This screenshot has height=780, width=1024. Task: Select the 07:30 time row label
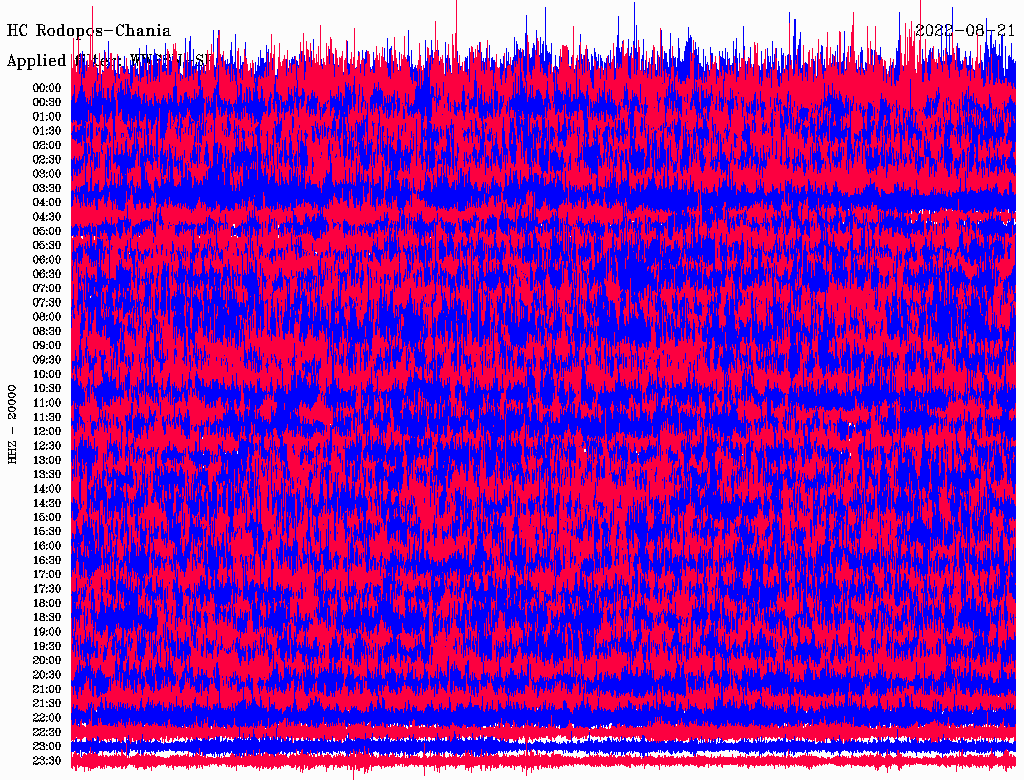click(x=47, y=303)
